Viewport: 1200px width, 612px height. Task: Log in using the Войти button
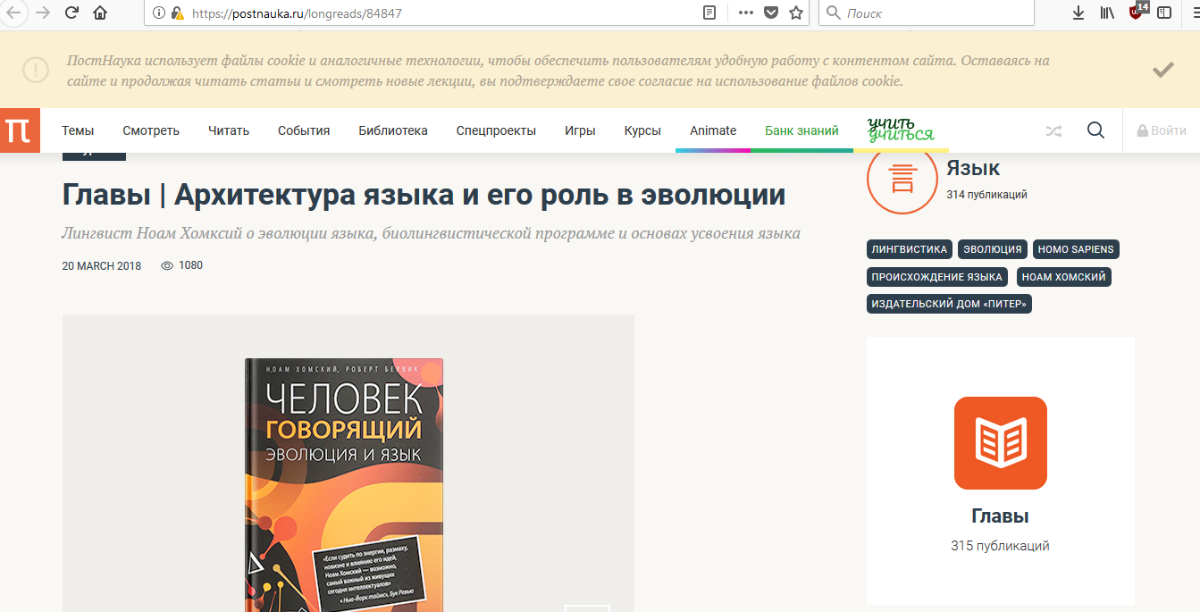pos(1161,131)
